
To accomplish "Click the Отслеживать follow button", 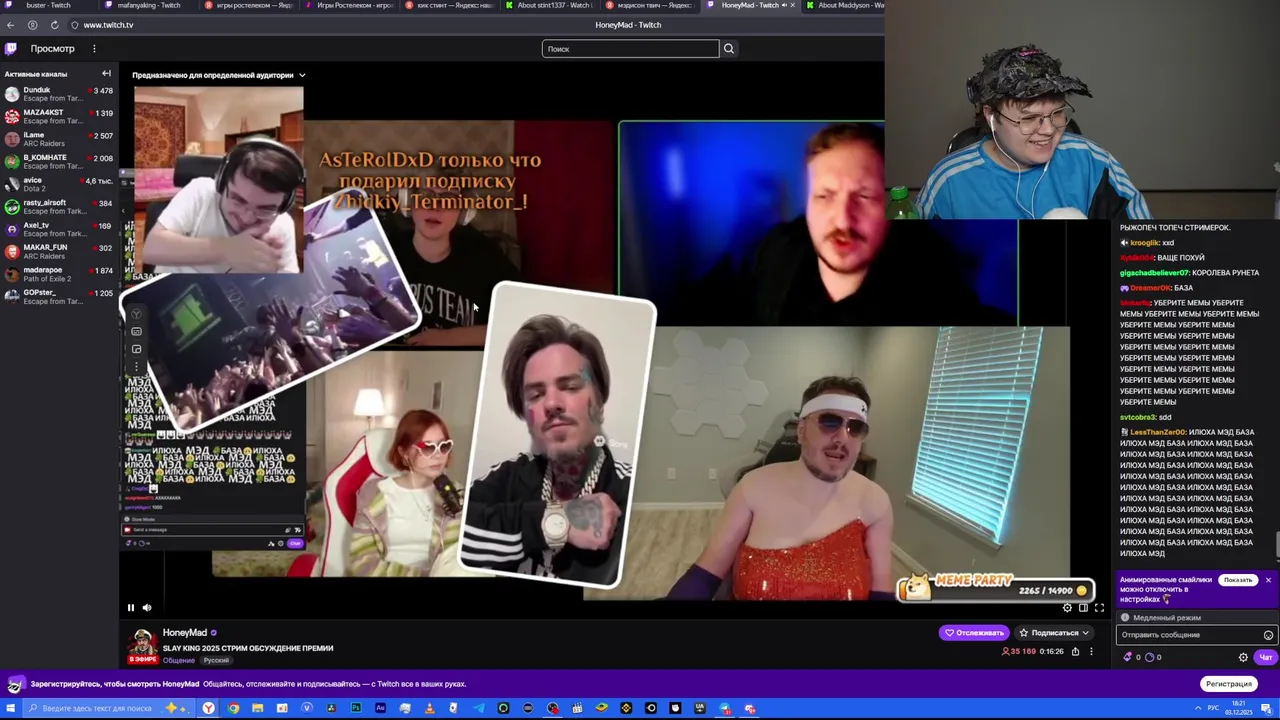I will [x=974, y=632].
